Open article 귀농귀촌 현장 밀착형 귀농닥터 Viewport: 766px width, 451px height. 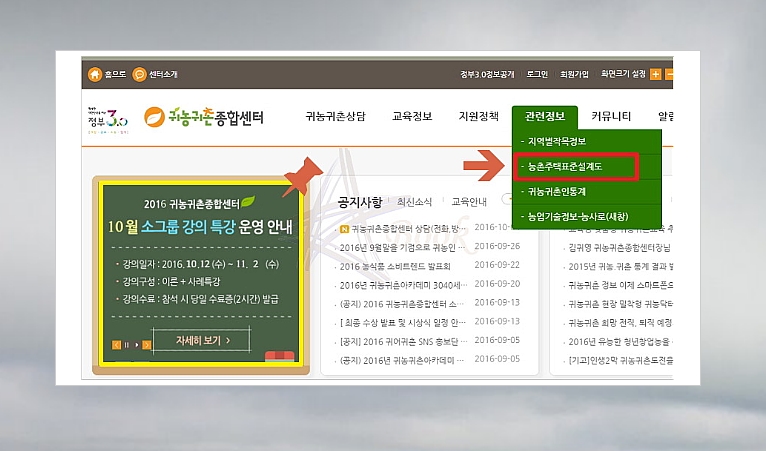coord(620,304)
